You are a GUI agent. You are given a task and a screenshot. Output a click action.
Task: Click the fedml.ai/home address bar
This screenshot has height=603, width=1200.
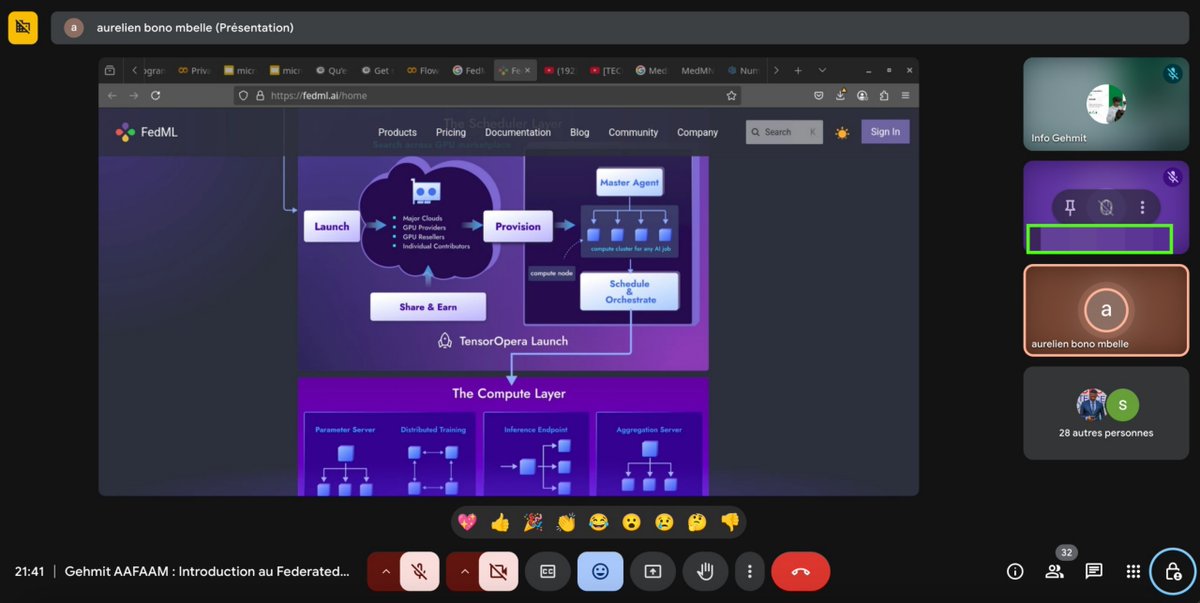(x=488, y=96)
